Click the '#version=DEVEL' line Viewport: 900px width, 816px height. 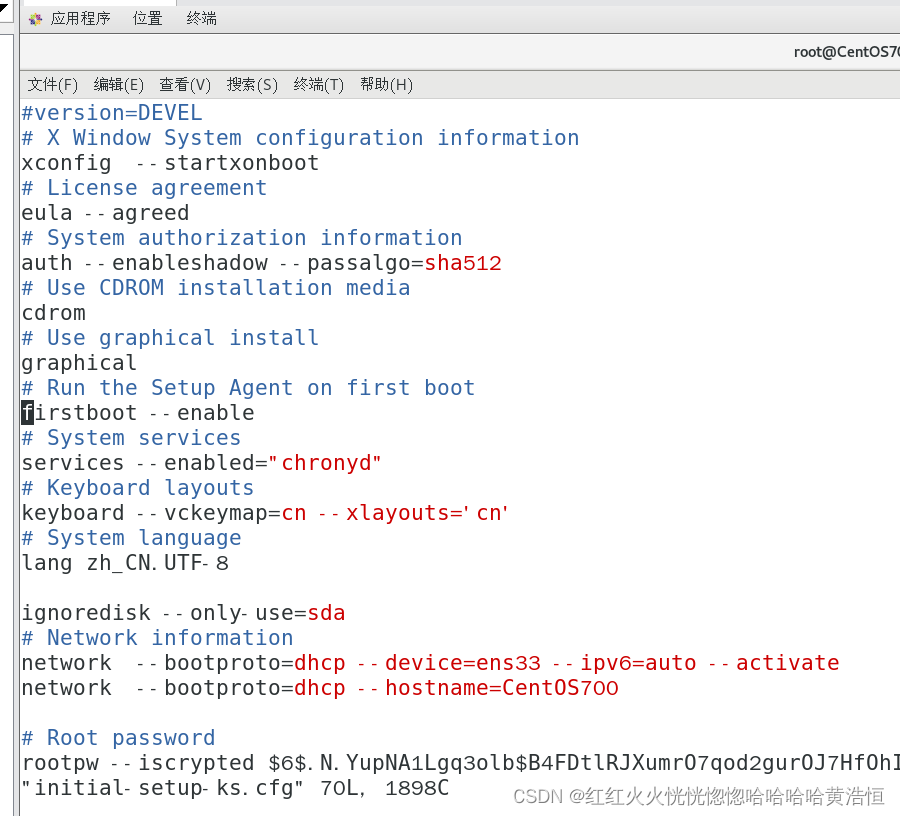pyautogui.click(x=112, y=113)
